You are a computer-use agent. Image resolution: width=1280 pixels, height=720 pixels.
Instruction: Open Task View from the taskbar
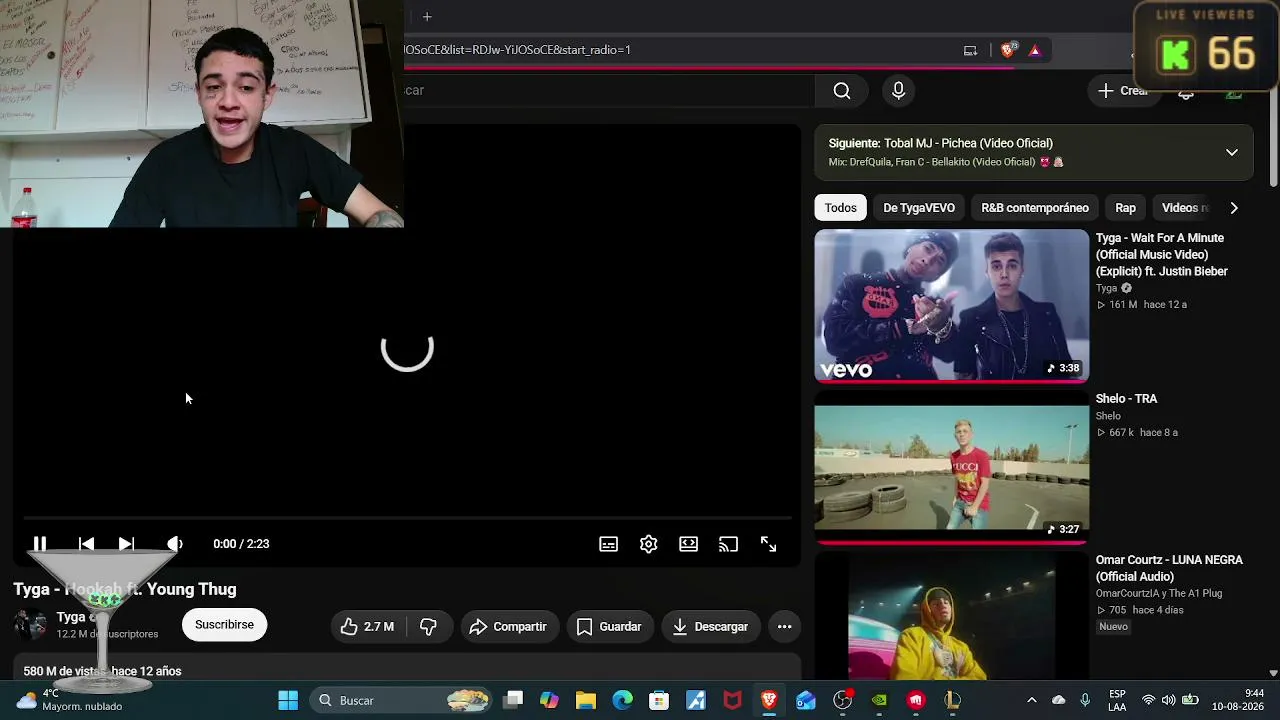coord(513,700)
